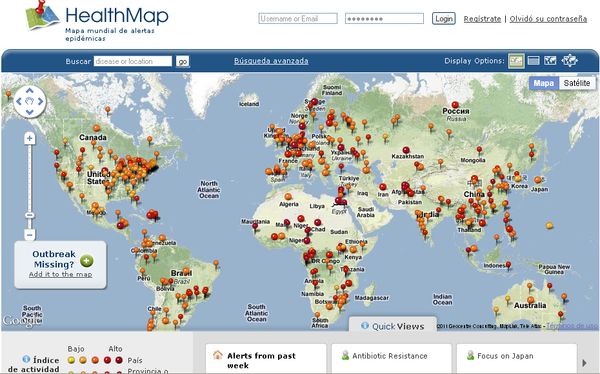Open the Regístrate link
Screen dimensions: 600x374
click(482, 19)
